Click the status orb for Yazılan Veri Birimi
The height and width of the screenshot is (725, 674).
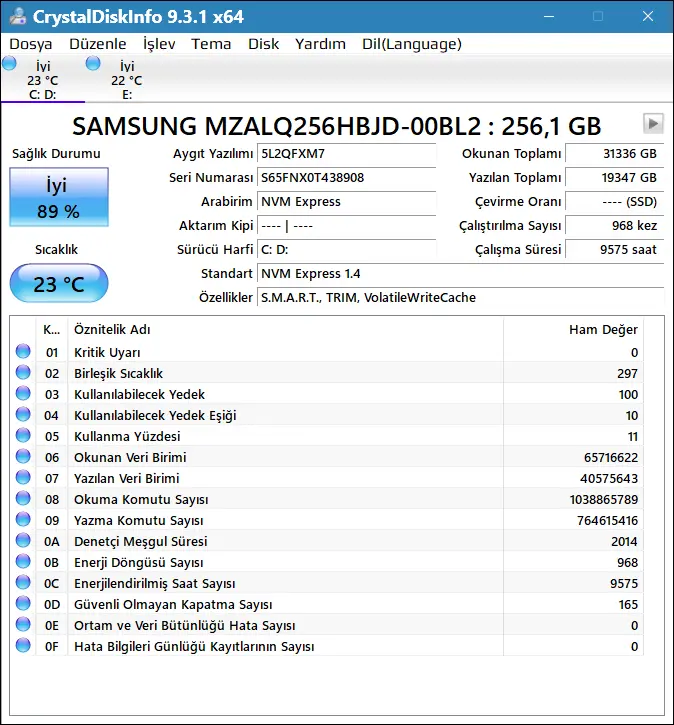click(23, 477)
